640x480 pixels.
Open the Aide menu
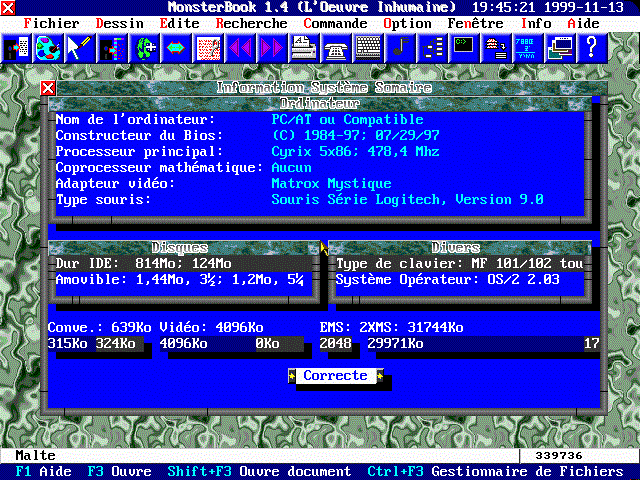coord(584,24)
